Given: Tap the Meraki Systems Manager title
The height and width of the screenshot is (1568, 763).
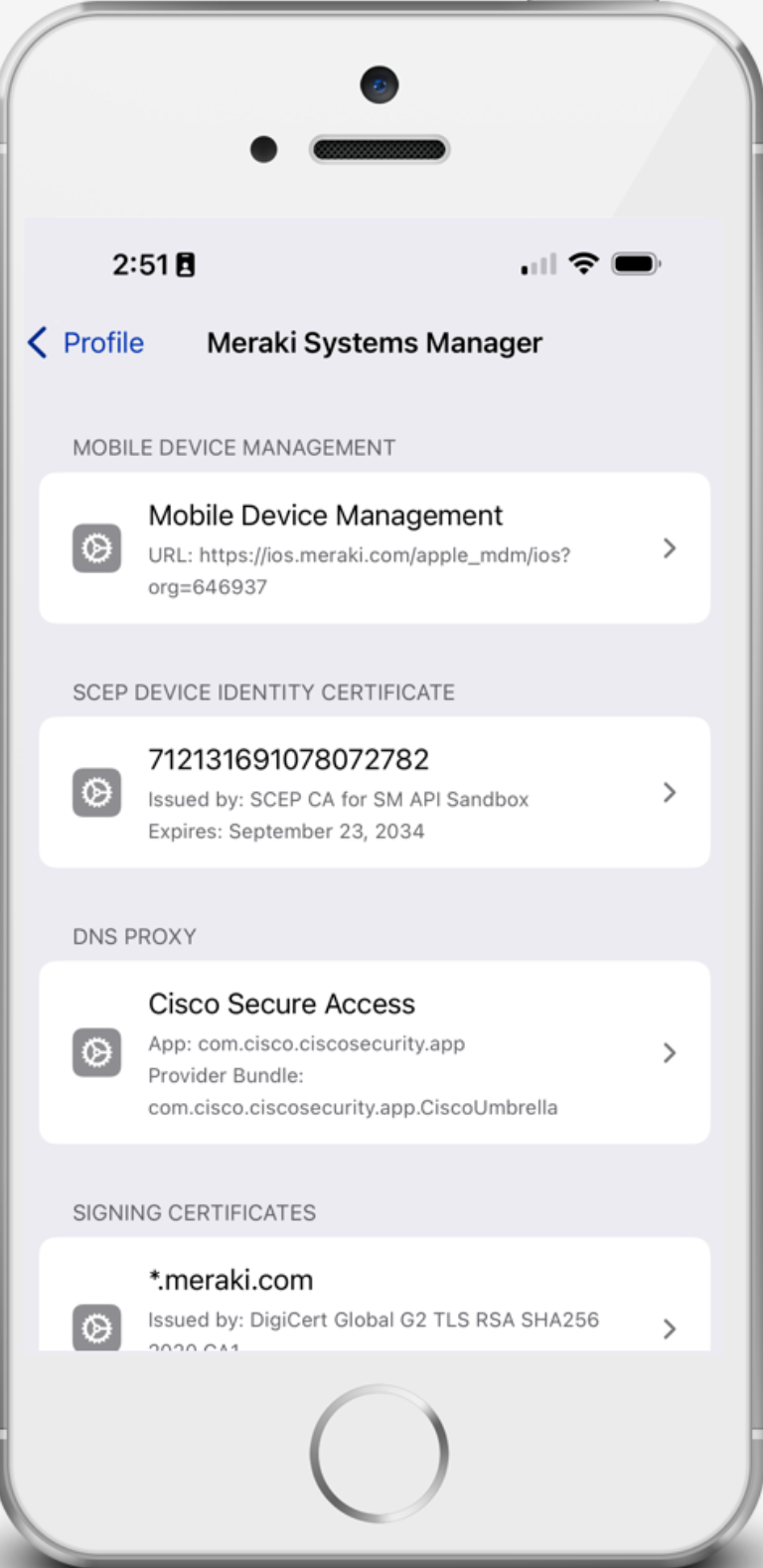Looking at the screenshot, I should click(x=375, y=343).
